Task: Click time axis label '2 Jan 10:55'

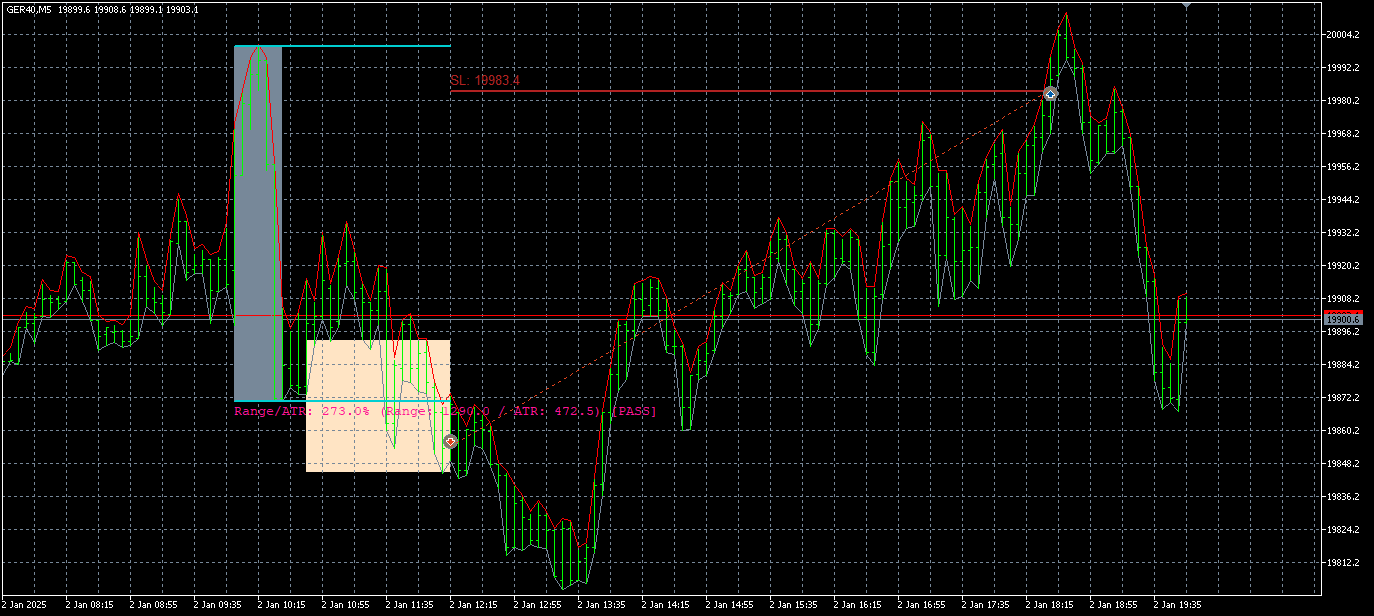Action: (x=345, y=605)
